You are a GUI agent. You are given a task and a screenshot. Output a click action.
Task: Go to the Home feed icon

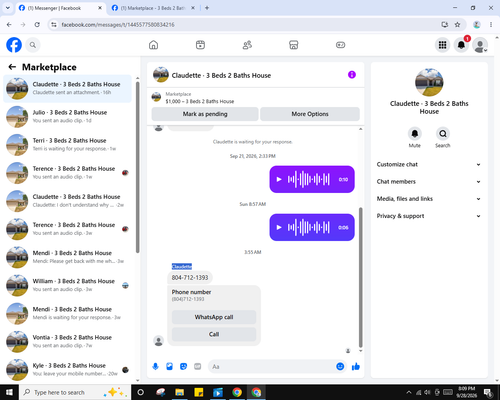coord(153,45)
